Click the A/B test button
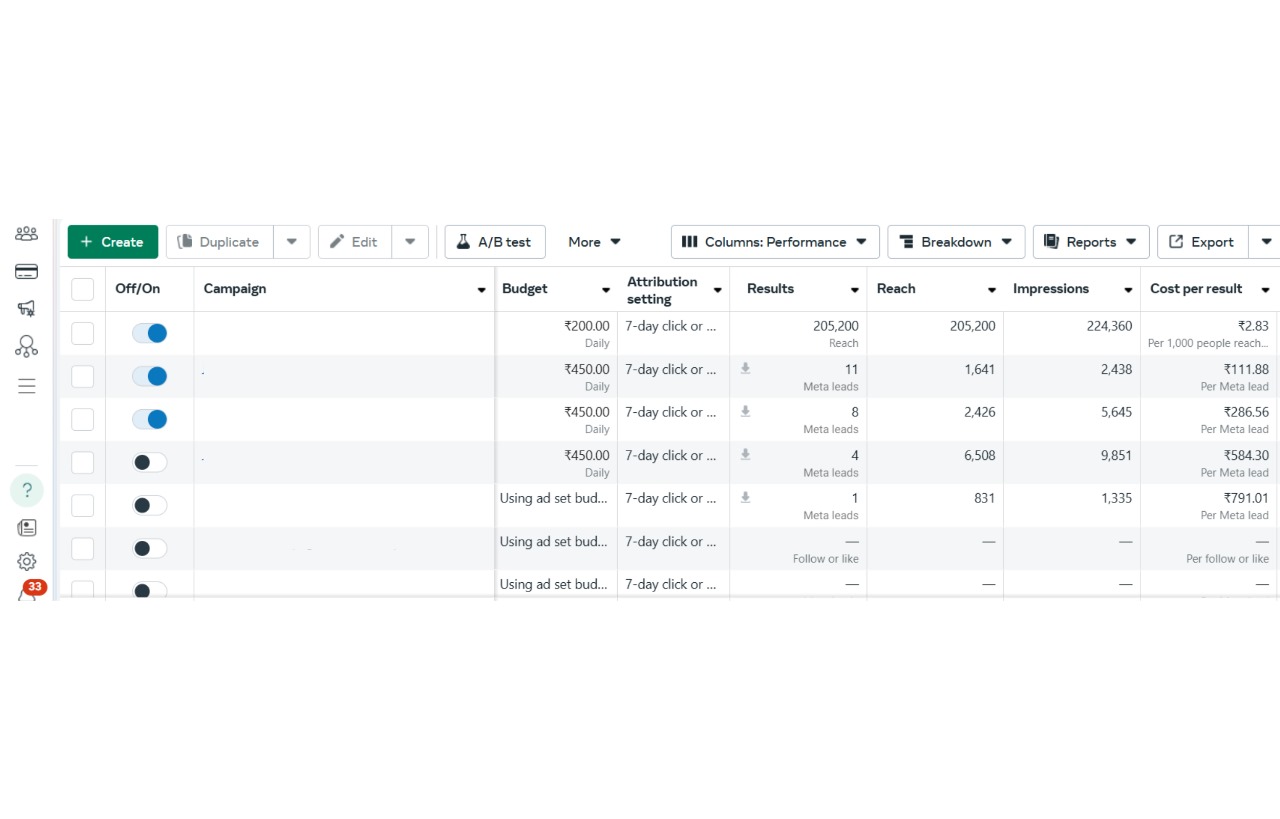This screenshot has height=819, width=1280. click(495, 242)
